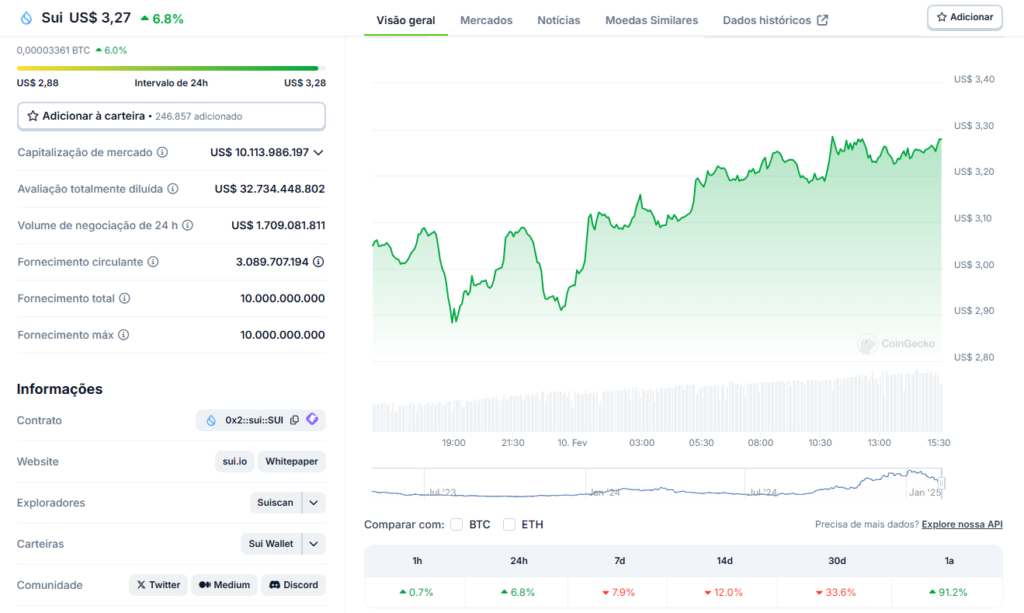Click info icon after 3.089.707.194 value
The image size is (1024, 613).
click(318, 262)
